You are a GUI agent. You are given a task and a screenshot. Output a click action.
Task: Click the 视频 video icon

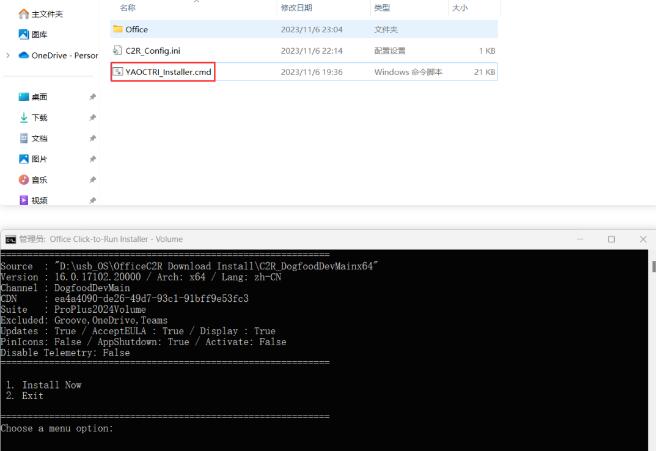(x=24, y=200)
